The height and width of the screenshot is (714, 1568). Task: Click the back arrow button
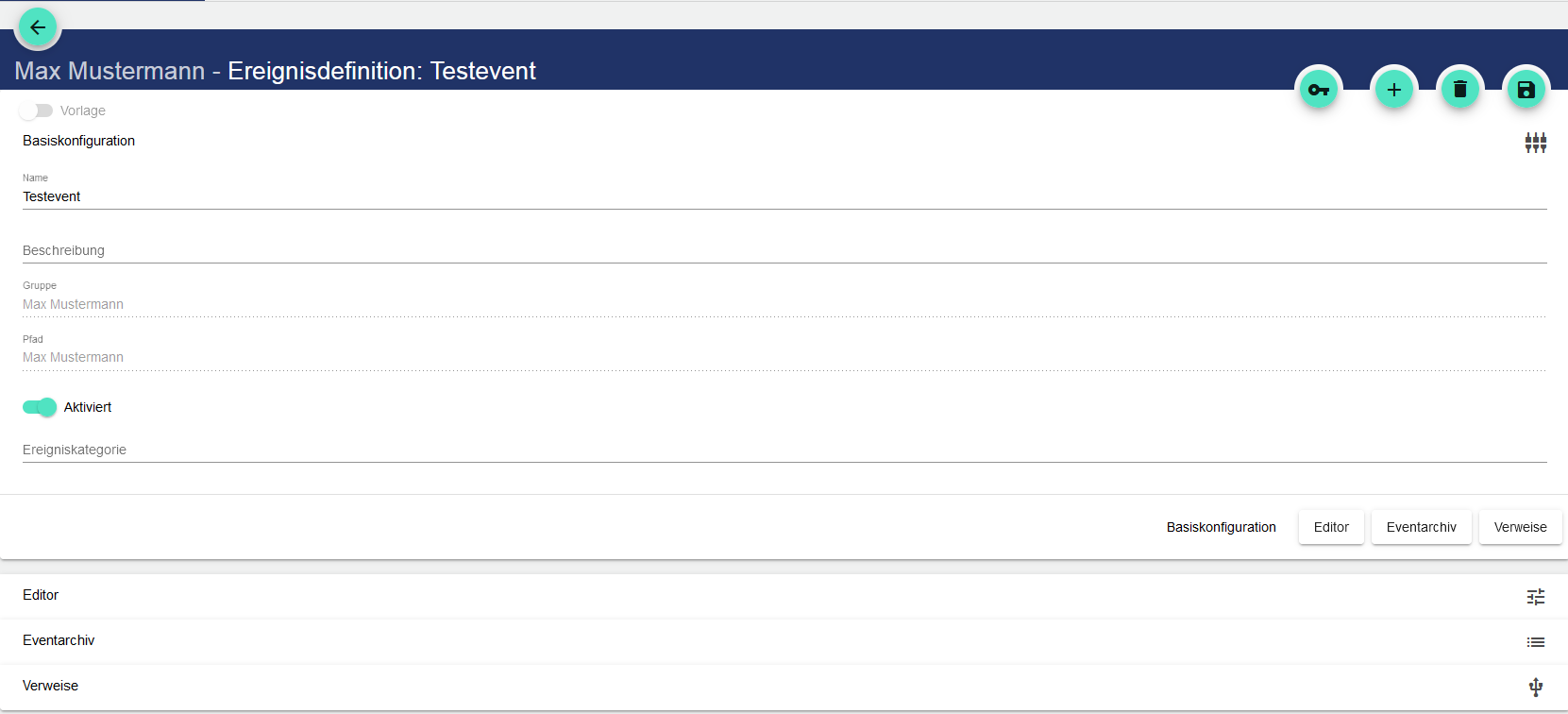(x=38, y=27)
